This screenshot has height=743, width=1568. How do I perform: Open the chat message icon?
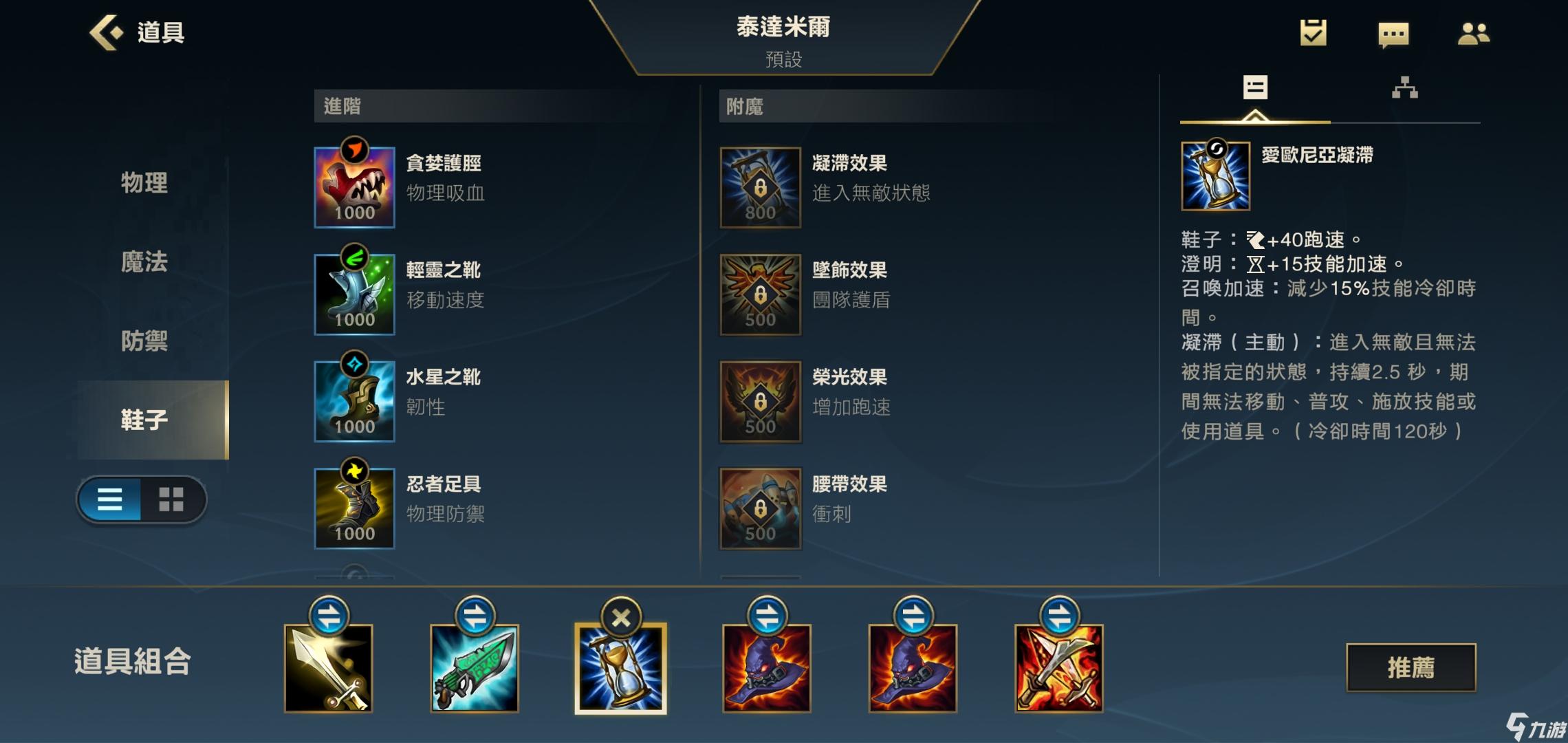click(1393, 34)
